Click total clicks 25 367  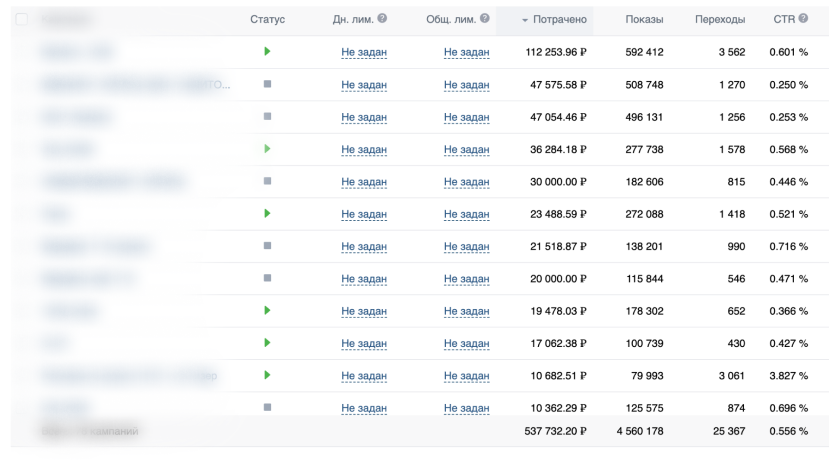pos(729,431)
